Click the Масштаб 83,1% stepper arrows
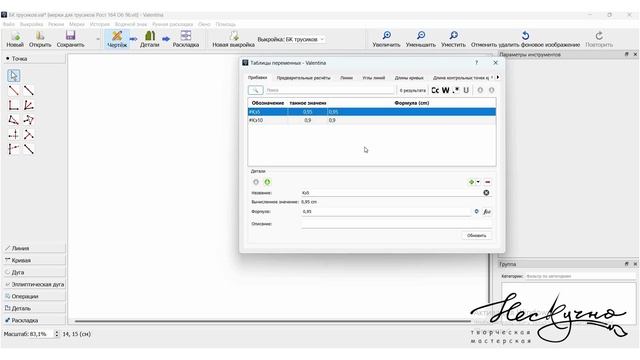This screenshot has height=360, width=640. pyautogui.click(x=56, y=334)
